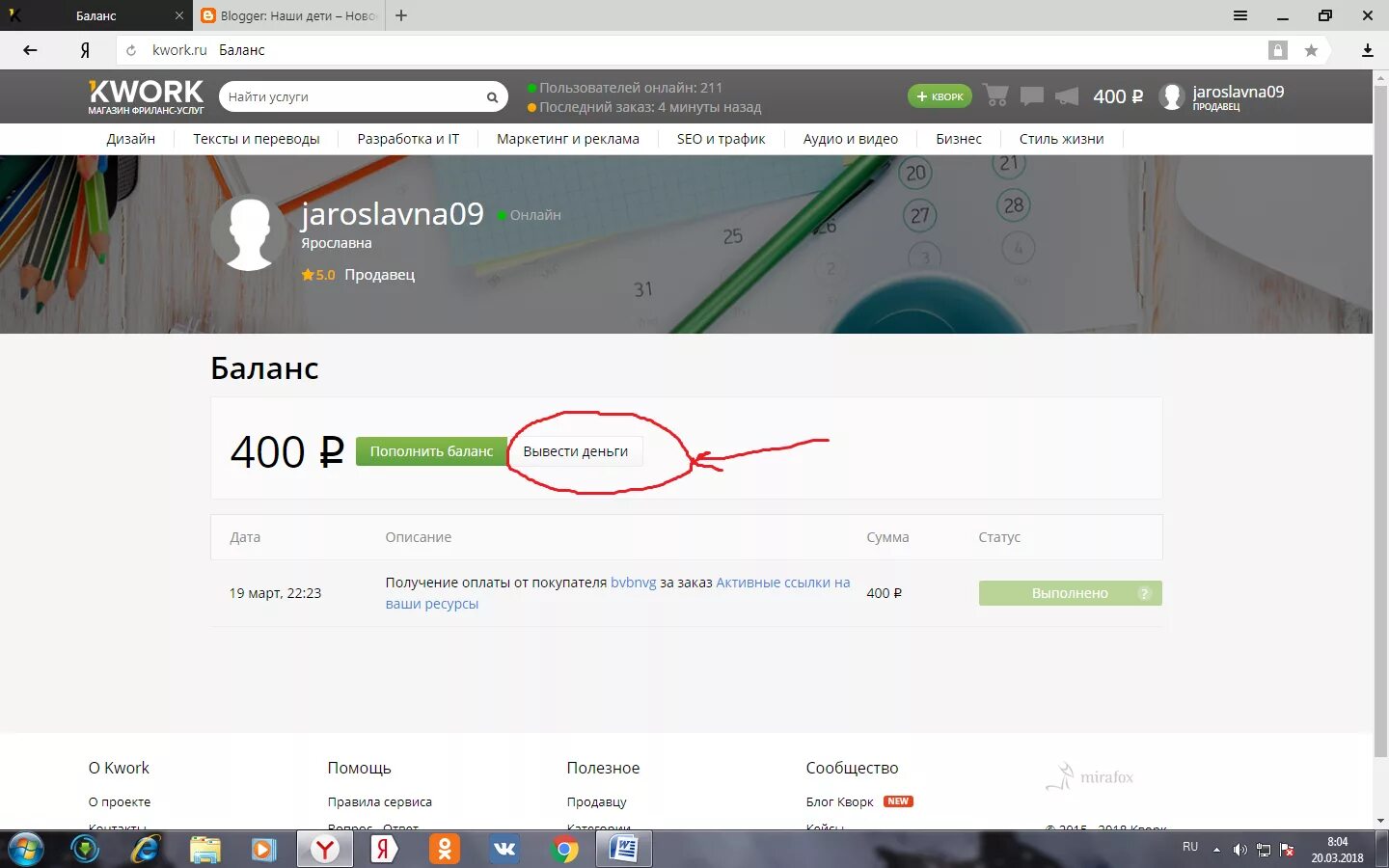Screen dimensions: 1389x868
Task: Close the Баланс browser tab
Action: click(178, 15)
